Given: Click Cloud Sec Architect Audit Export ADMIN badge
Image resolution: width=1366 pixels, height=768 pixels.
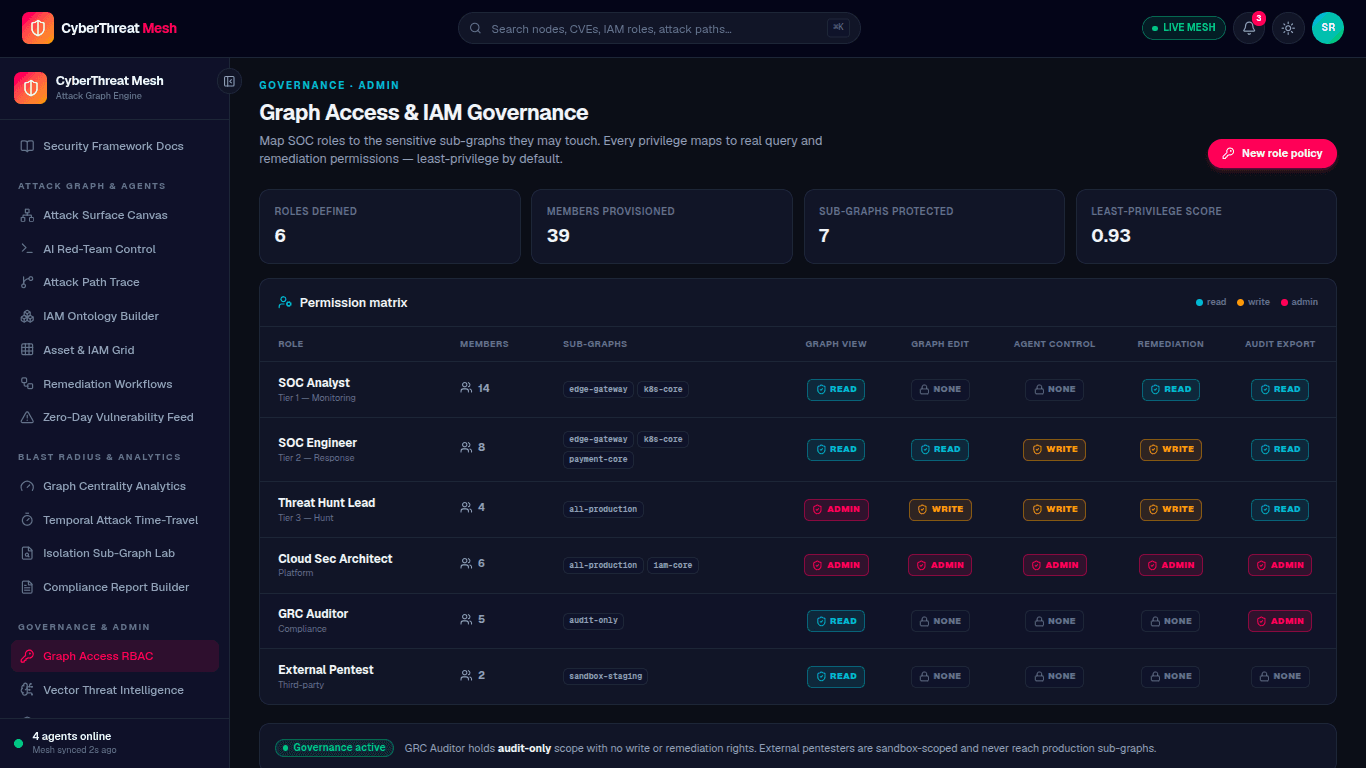Looking at the screenshot, I should point(1280,565).
